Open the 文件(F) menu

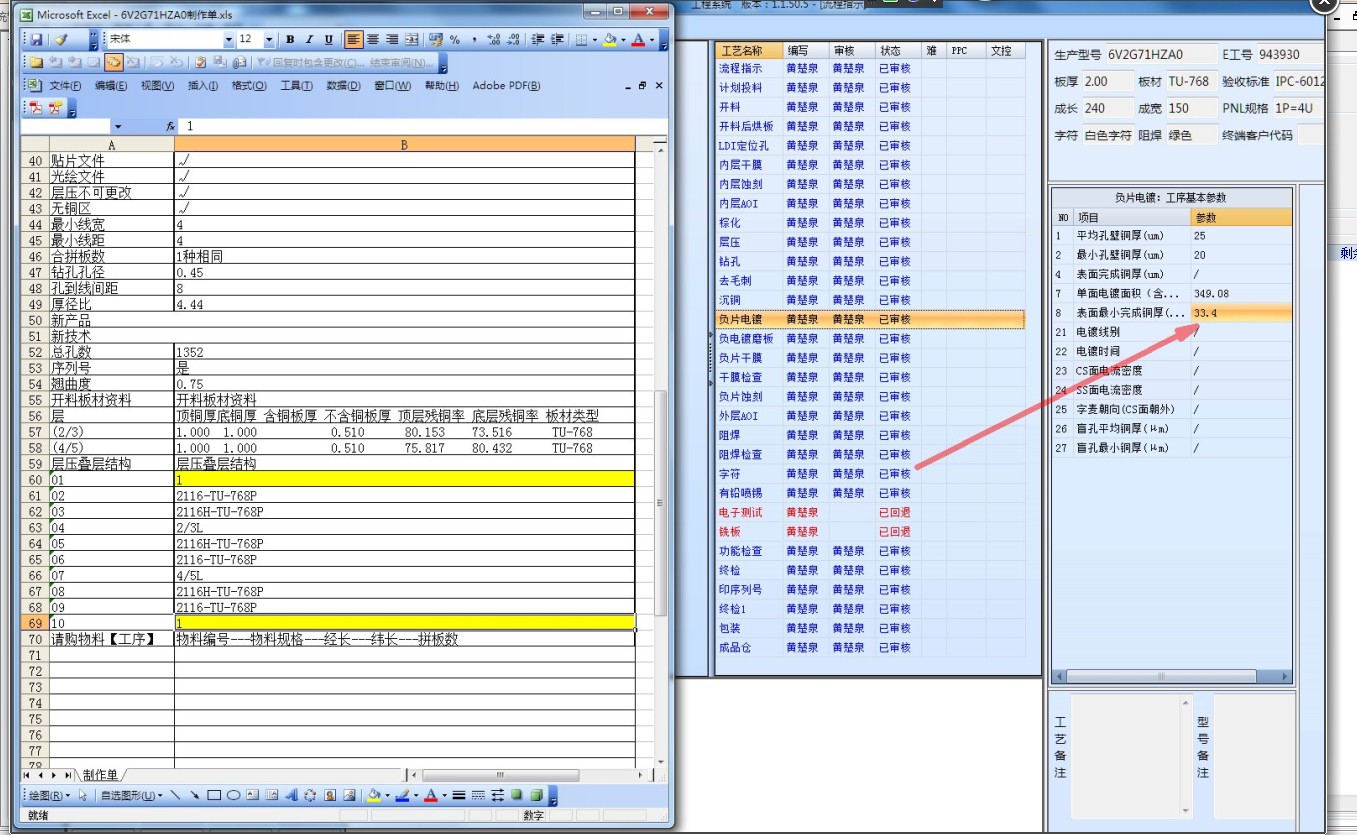tap(65, 86)
